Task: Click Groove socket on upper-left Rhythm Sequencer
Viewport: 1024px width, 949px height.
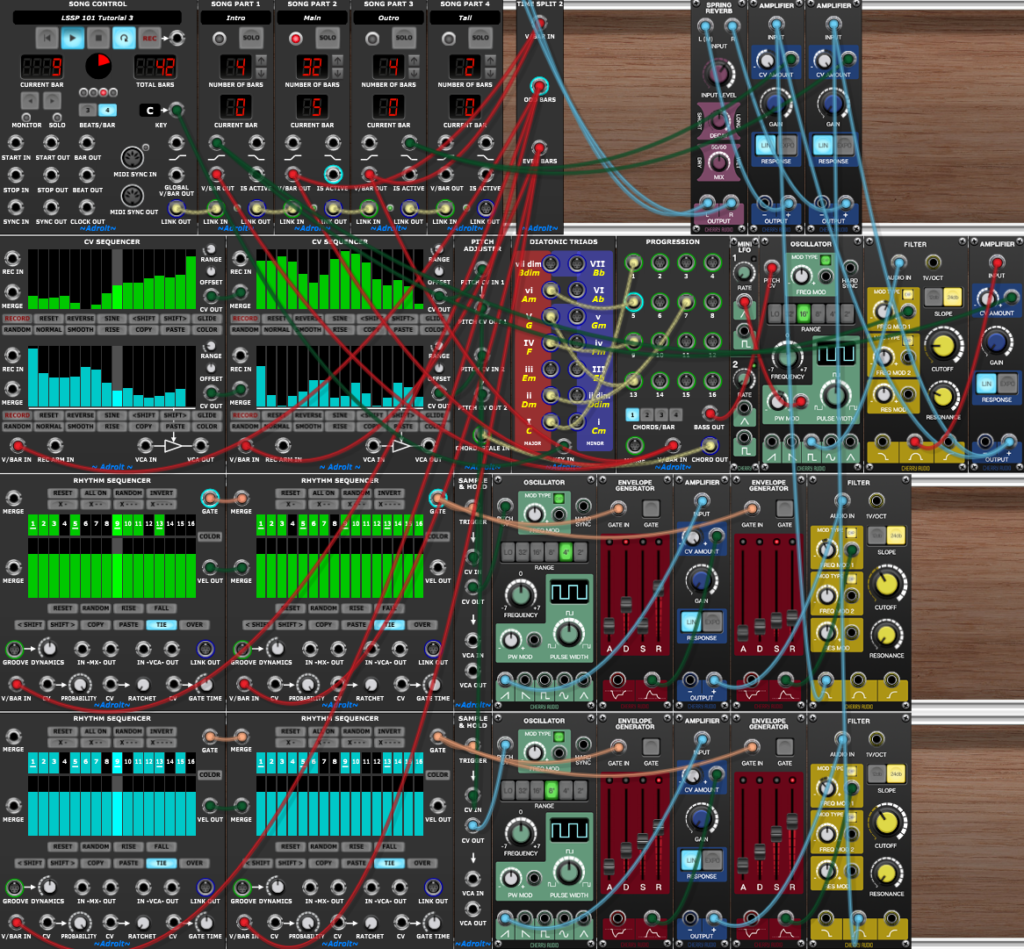Action: [x=13, y=649]
